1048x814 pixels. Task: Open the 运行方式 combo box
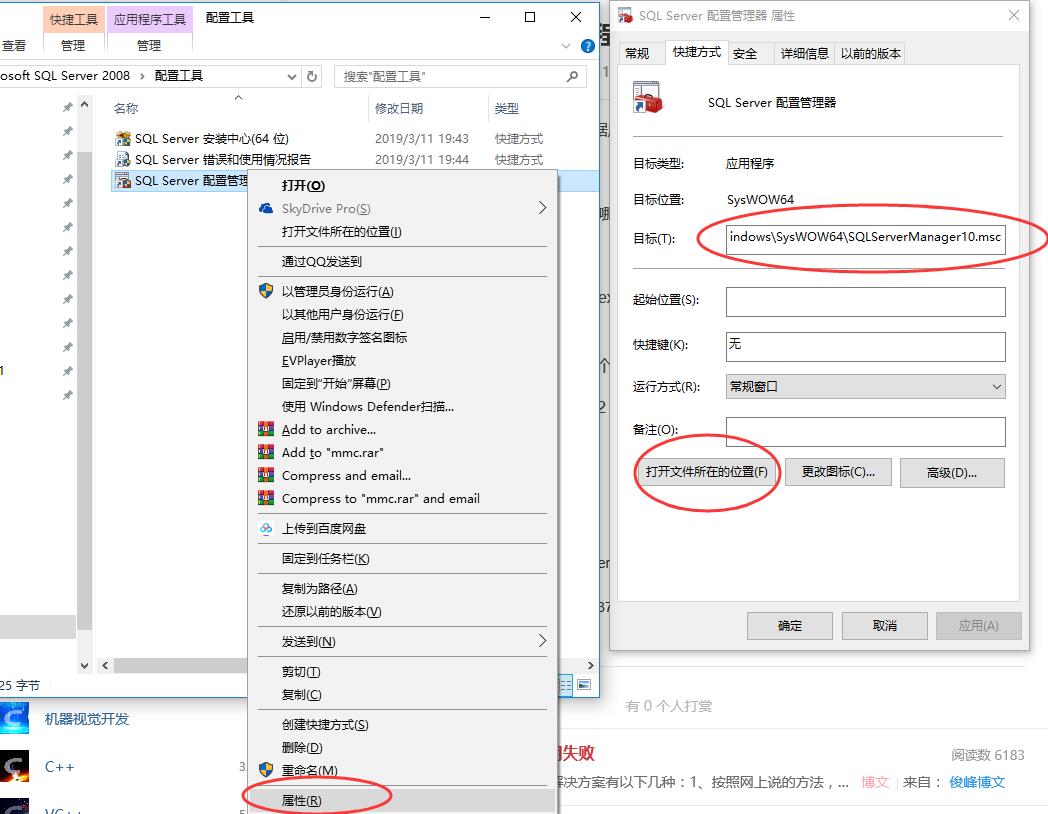866,386
